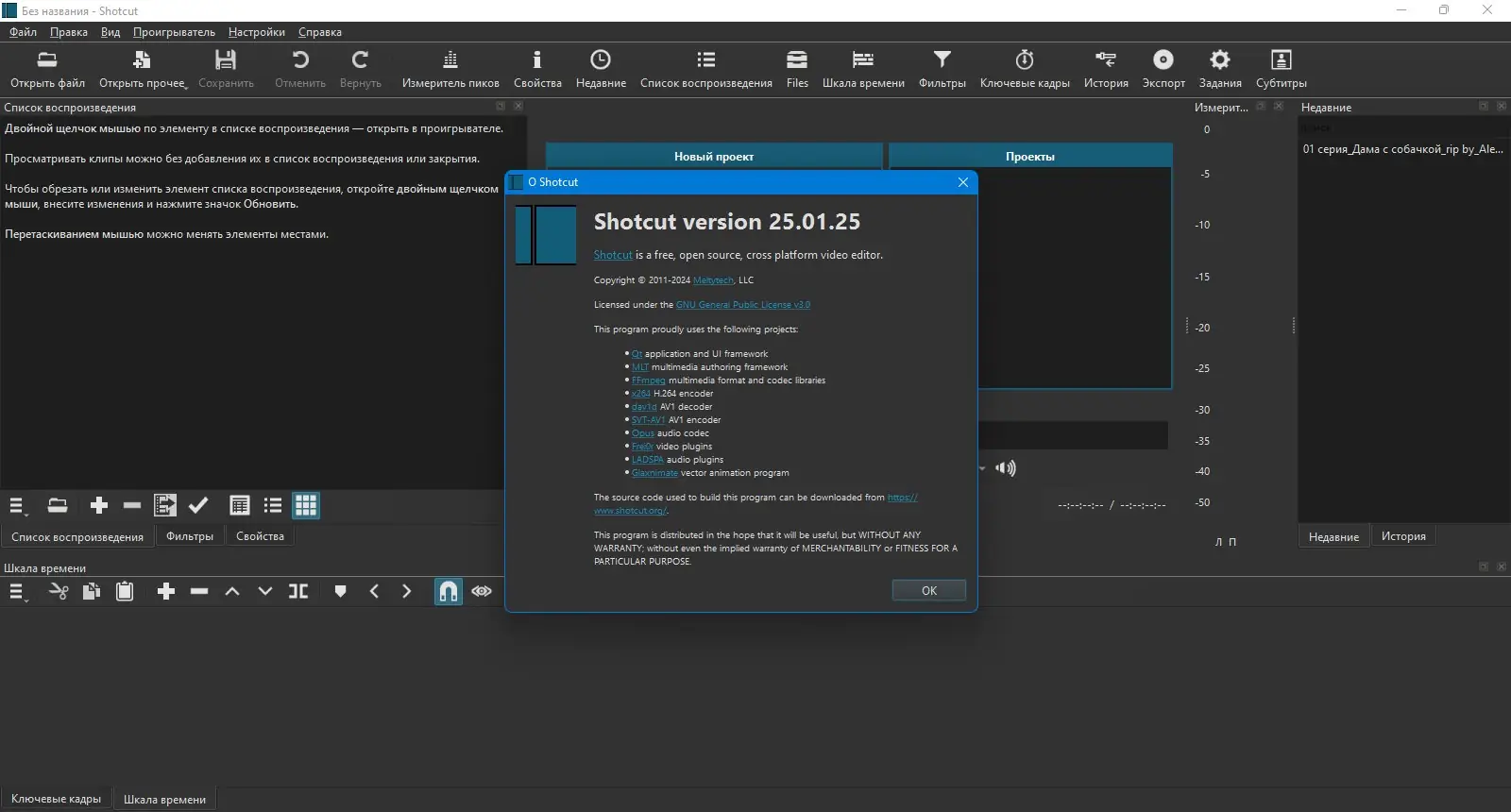Open the Правка menu
The width and height of the screenshot is (1511, 812).
click(69, 32)
